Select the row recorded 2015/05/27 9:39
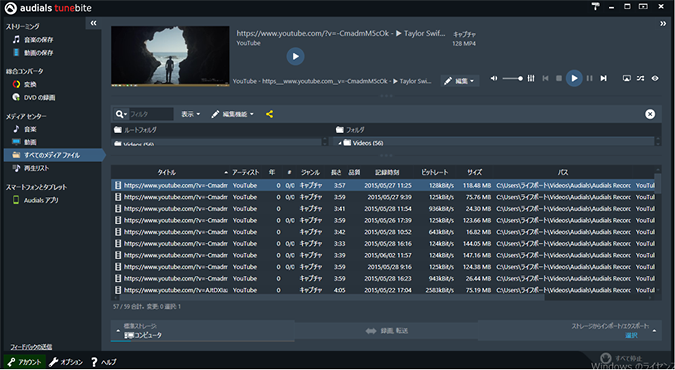 (383, 197)
